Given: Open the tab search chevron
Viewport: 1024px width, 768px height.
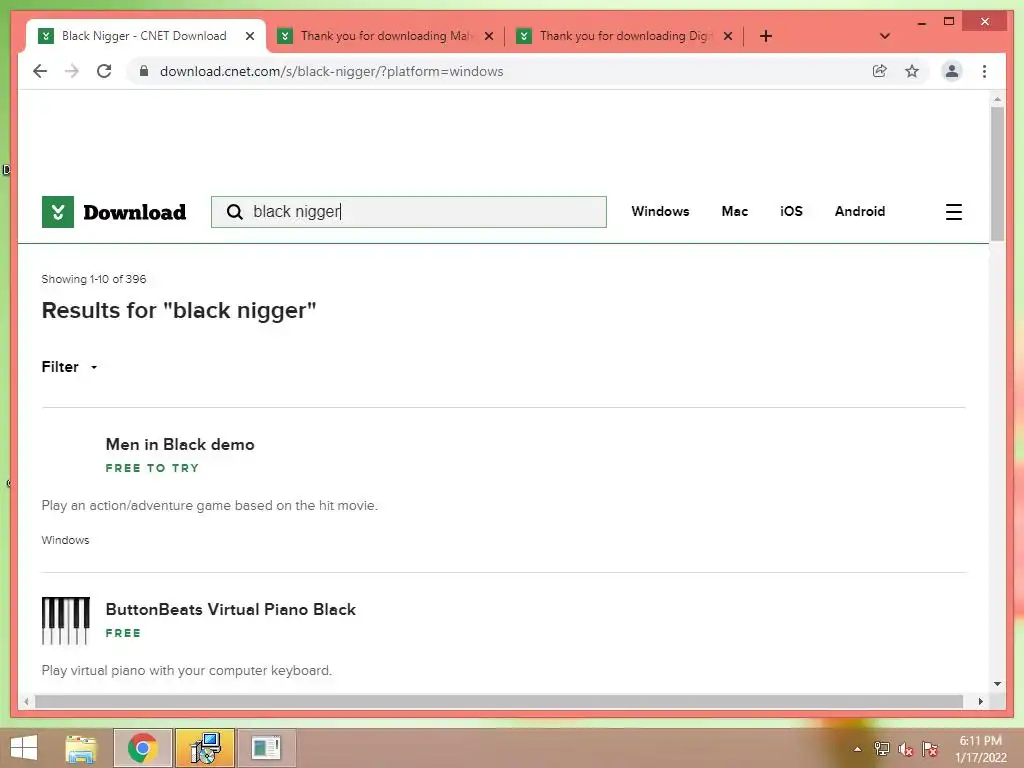Looking at the screenshot, I should pyautogui.click(x=885, y=36).
